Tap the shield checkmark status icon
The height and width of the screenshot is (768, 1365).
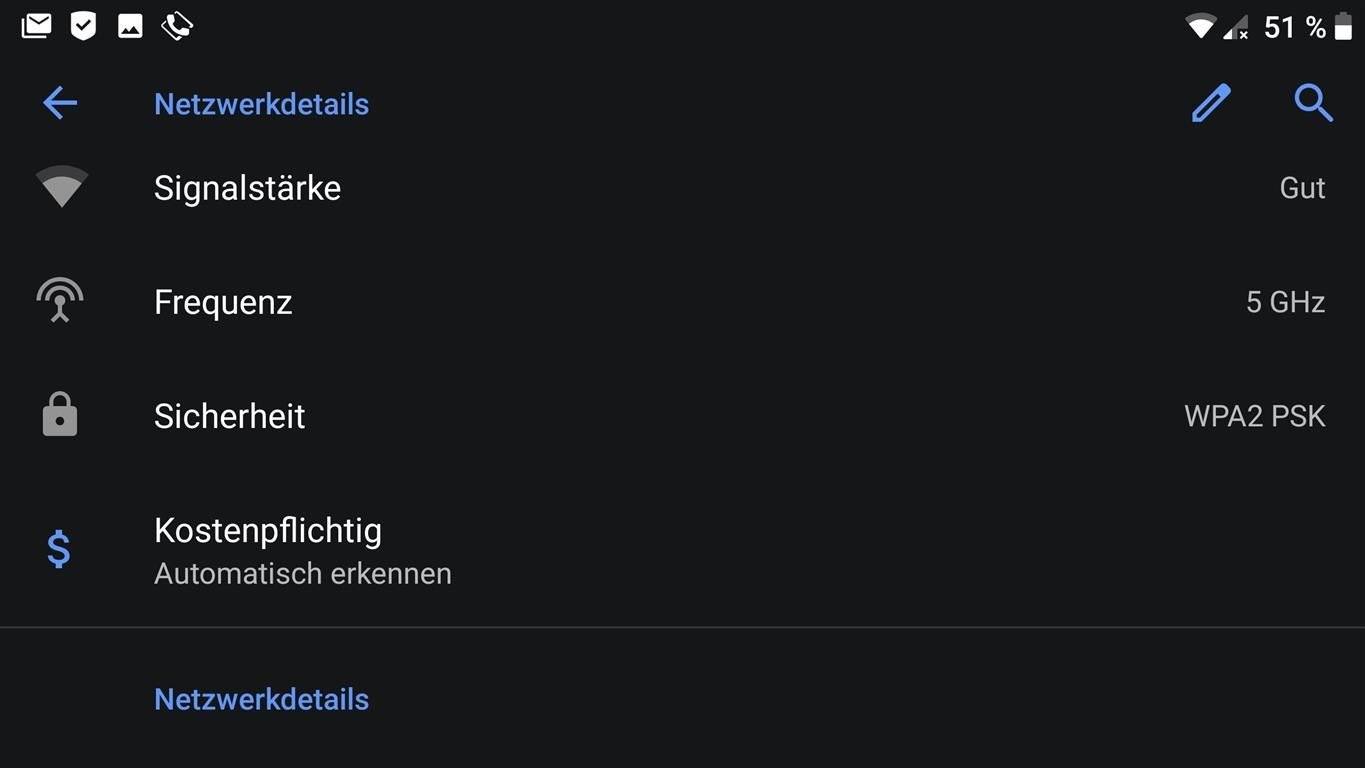click(x=83, y=26)
